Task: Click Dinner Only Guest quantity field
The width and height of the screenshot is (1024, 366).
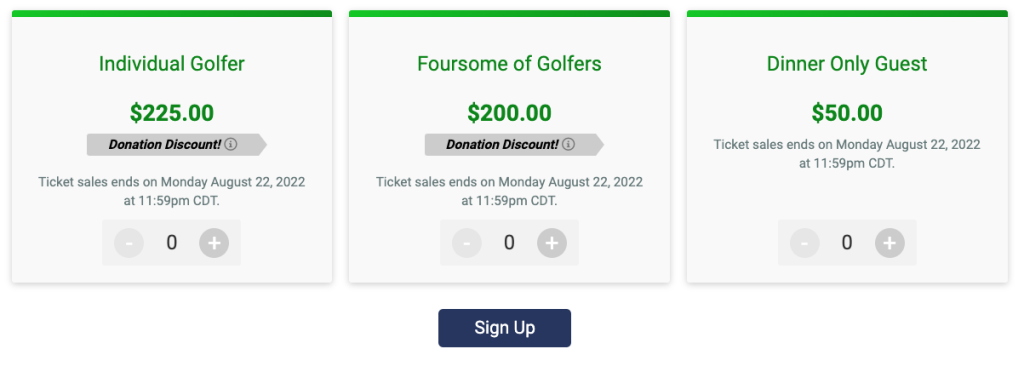Action: click(847, 243)
